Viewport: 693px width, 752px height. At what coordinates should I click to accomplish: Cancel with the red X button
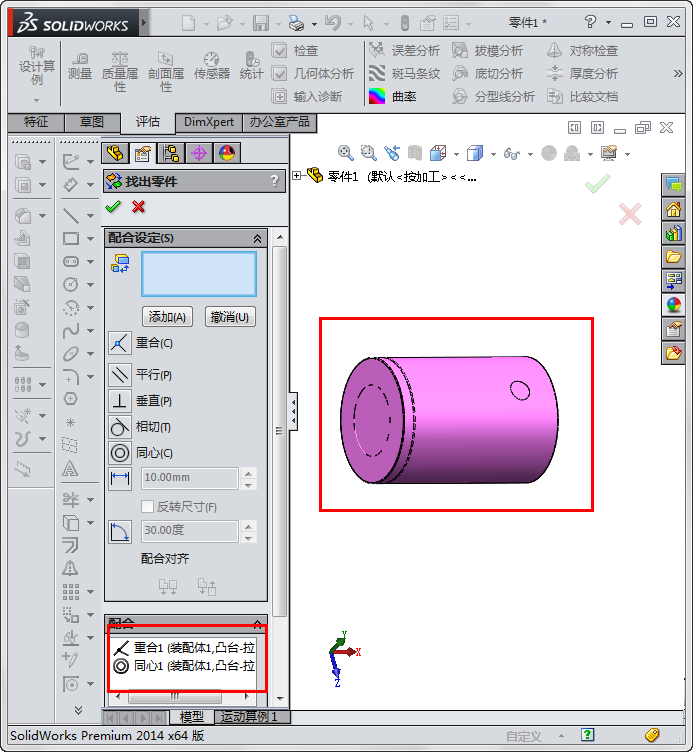click(x=139, y=207)
